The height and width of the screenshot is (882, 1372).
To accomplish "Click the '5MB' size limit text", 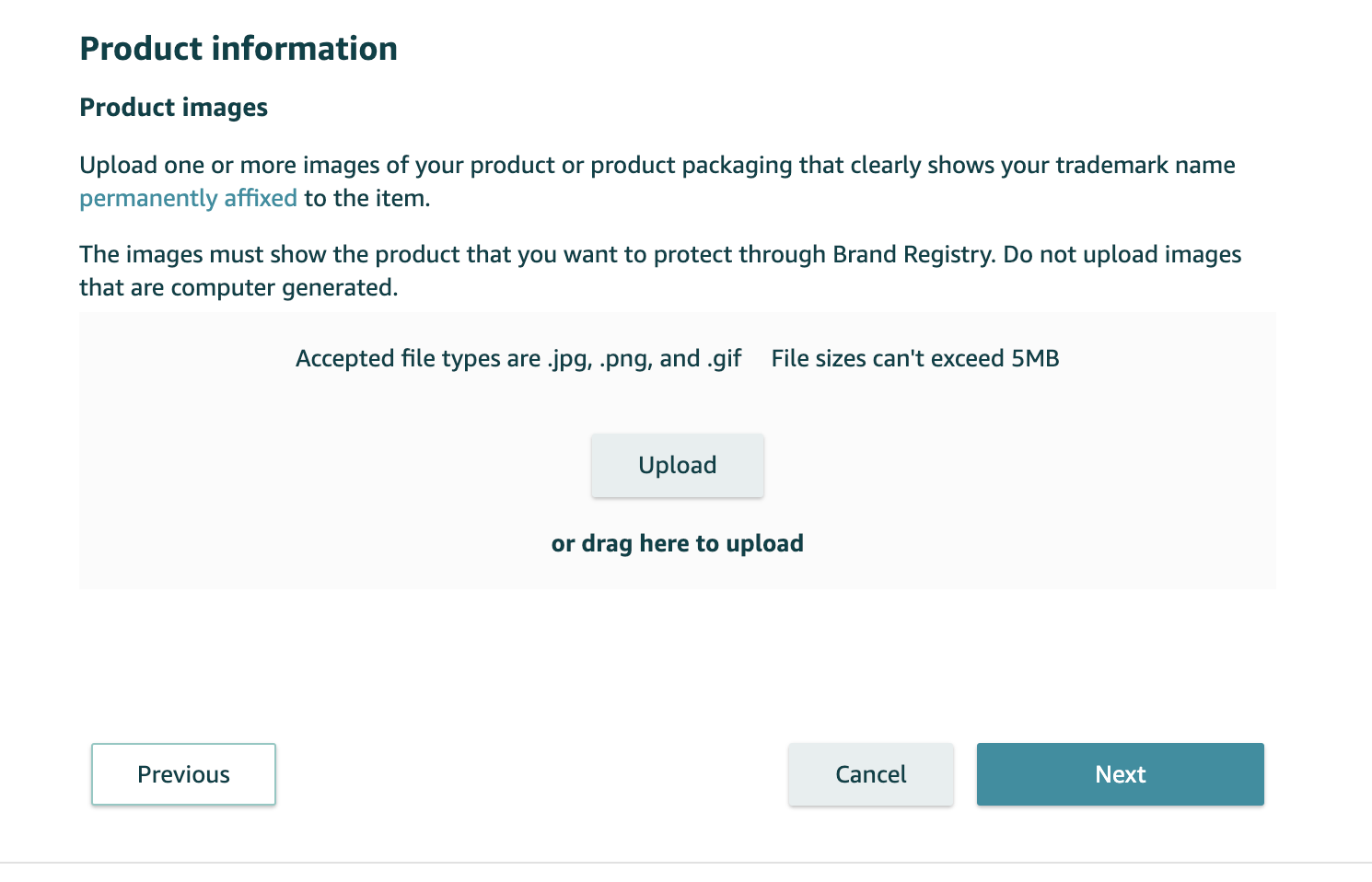I will tap(1035, 359).
